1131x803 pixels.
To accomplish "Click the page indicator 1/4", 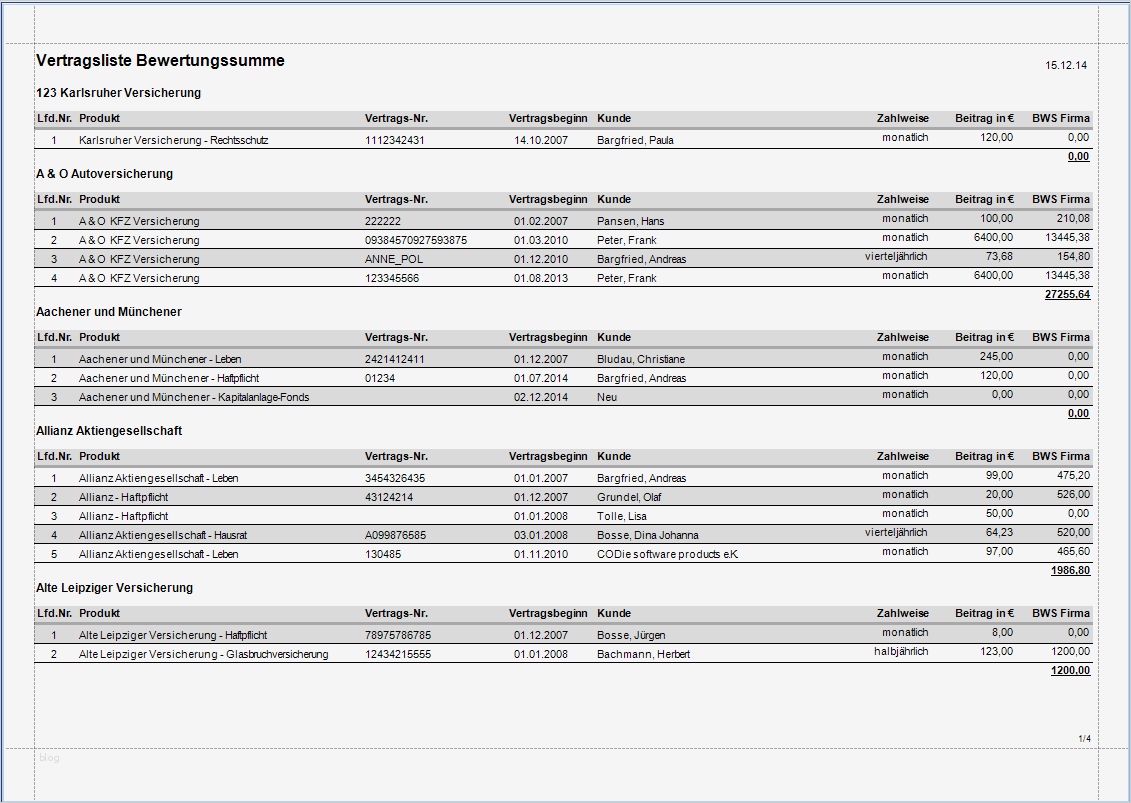I will tap(1084, 739).
